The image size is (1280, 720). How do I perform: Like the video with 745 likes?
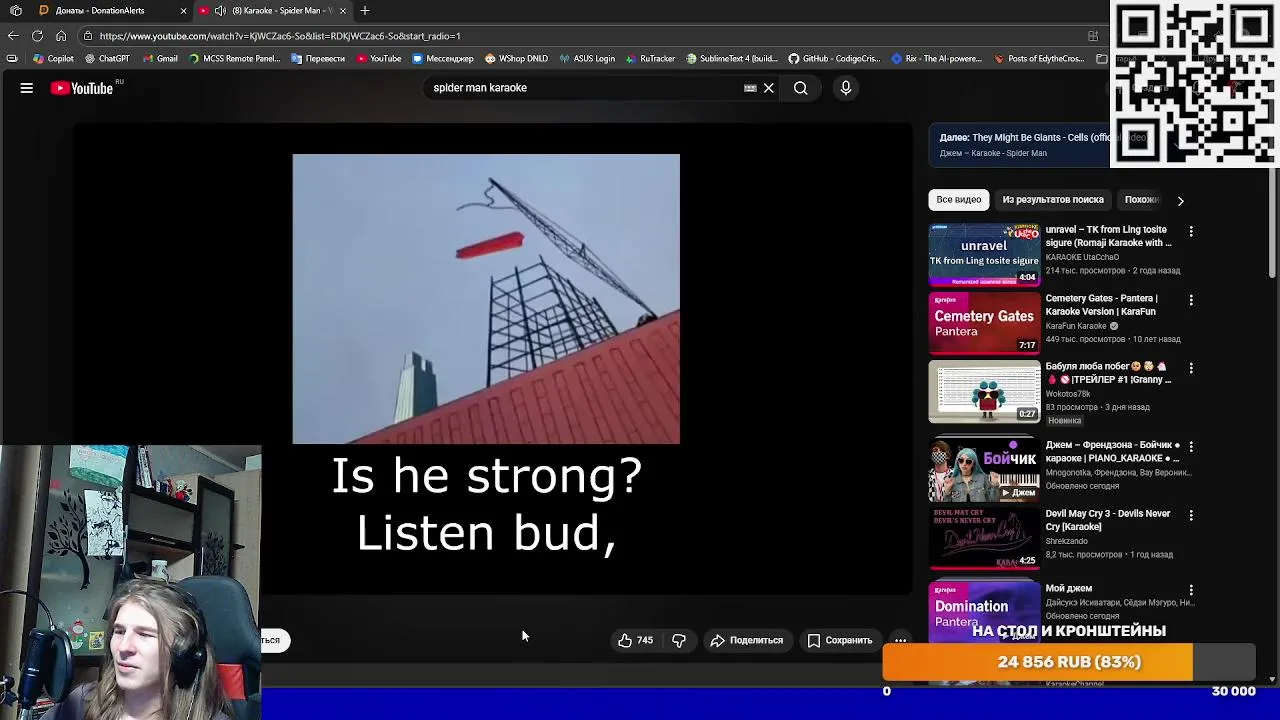coord(635,640)
